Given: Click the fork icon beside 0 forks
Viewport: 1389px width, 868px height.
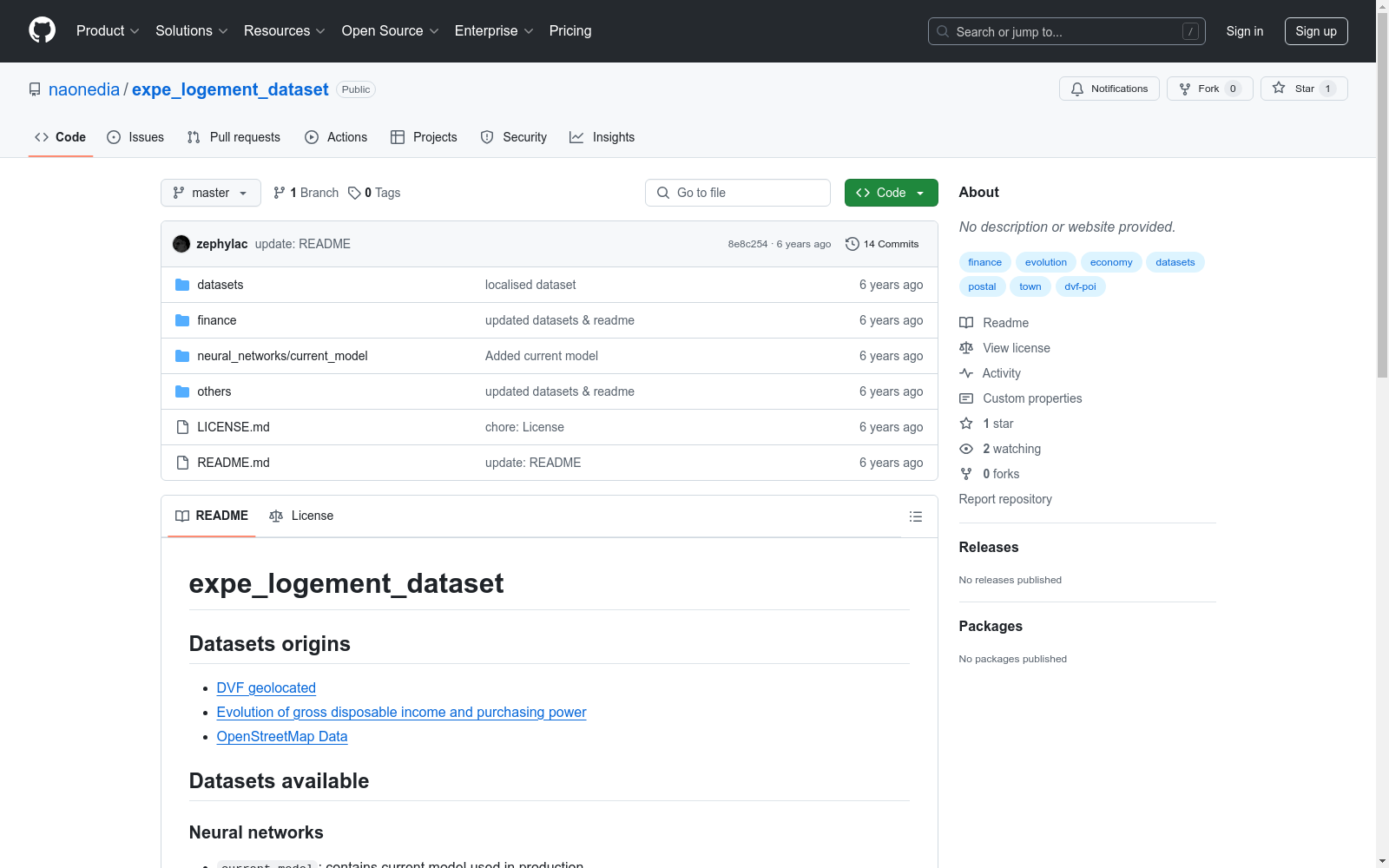Looking at the screenshot, I should point(966,474).
